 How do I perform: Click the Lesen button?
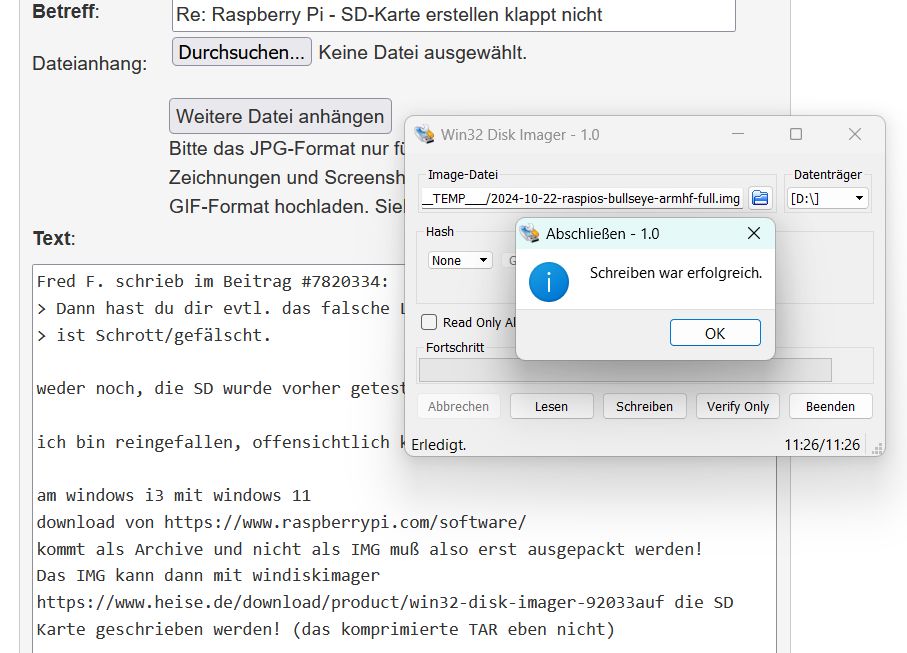[x=551, y=407]
